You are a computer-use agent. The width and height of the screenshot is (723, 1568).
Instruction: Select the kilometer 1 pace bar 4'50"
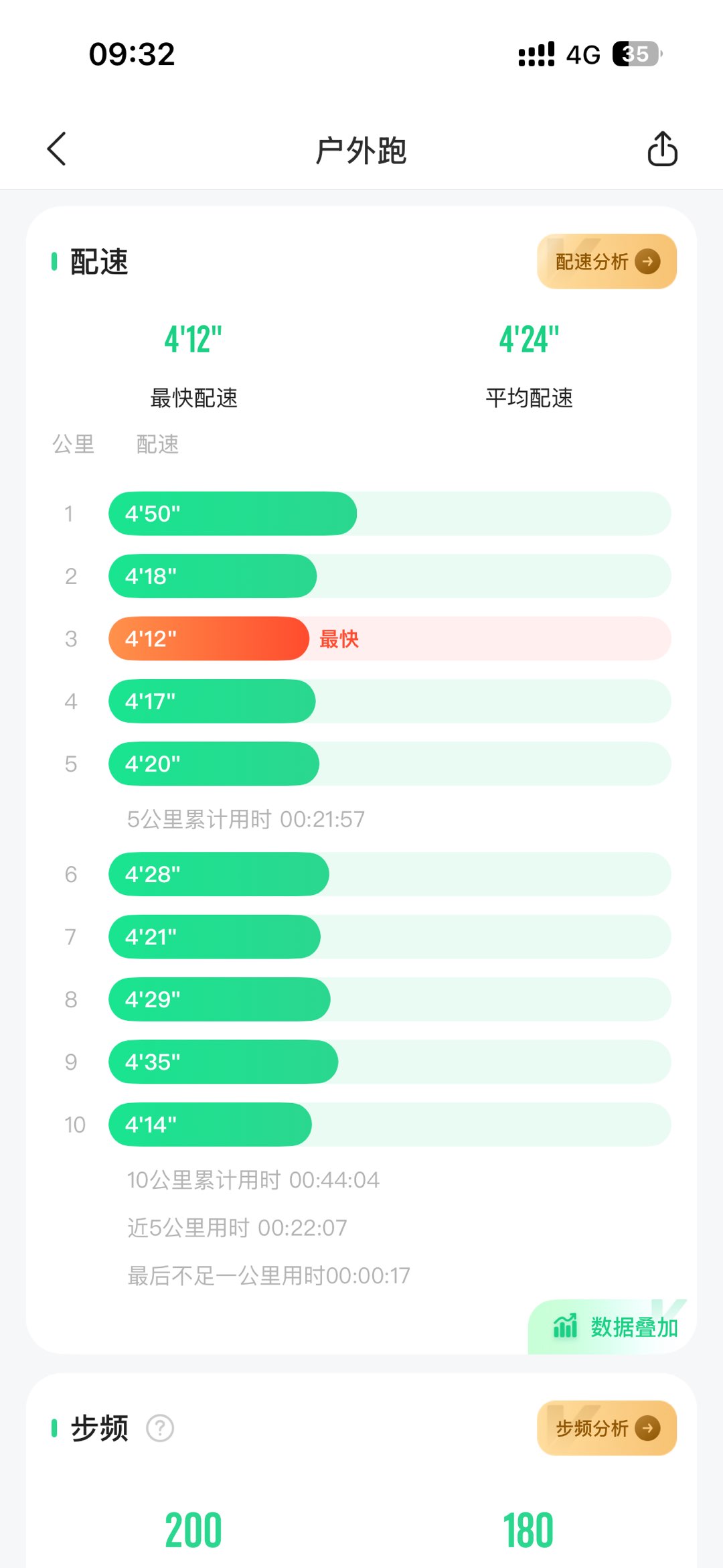[232, 514]
